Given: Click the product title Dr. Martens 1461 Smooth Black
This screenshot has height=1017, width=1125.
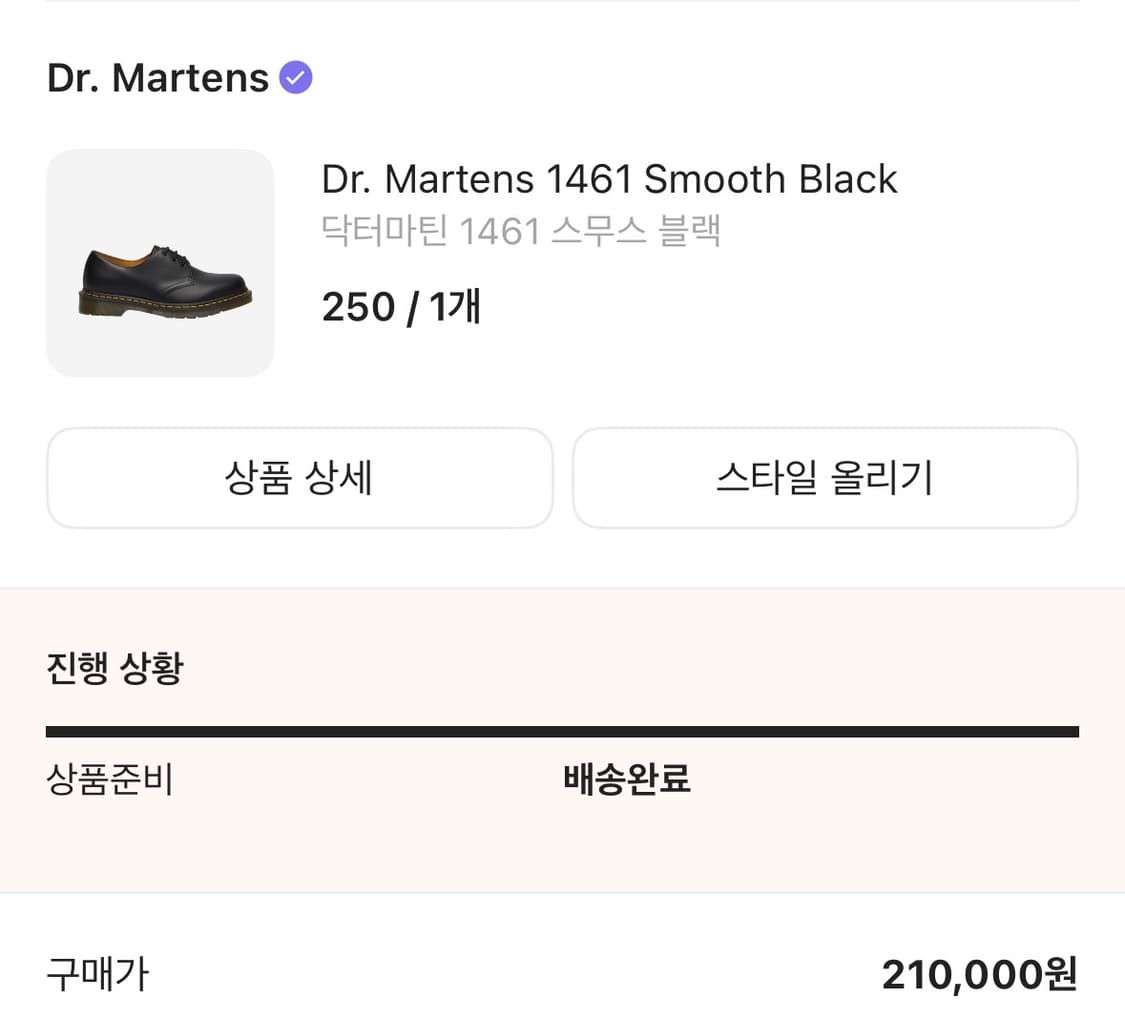Looking at the screenshot, I should click(x=608, y=178).
